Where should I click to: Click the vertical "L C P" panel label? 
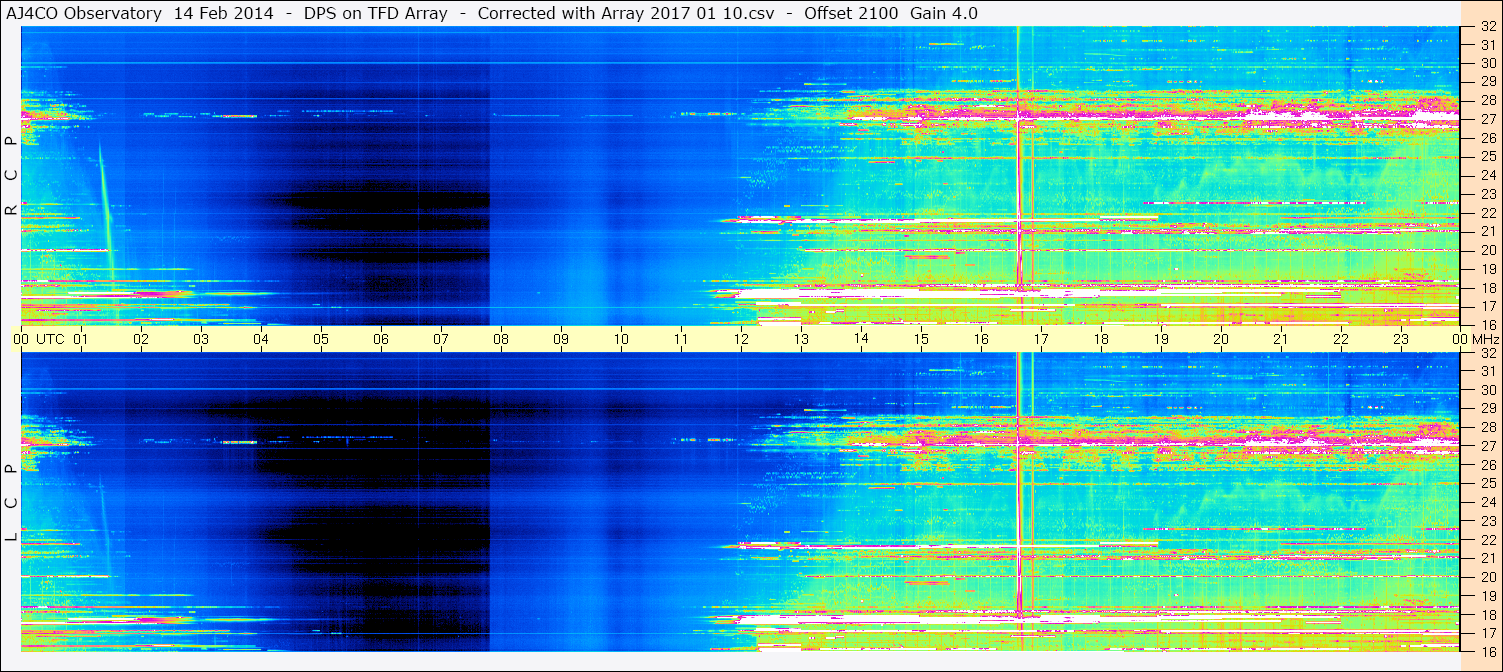coord(11,504)
